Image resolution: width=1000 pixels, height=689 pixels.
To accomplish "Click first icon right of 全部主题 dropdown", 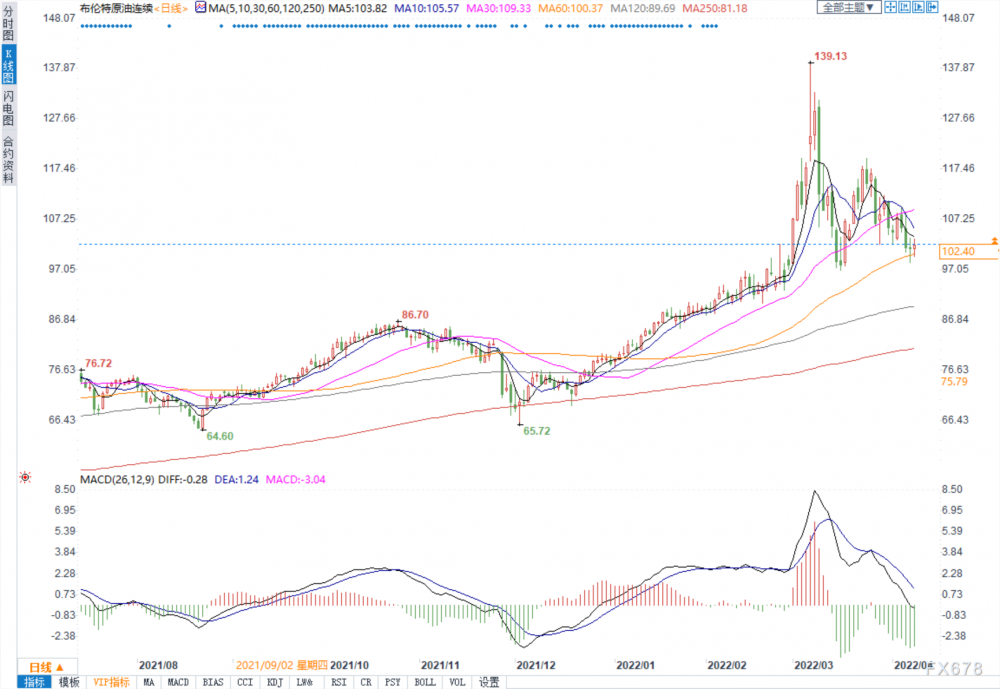I will click(892, 8).
